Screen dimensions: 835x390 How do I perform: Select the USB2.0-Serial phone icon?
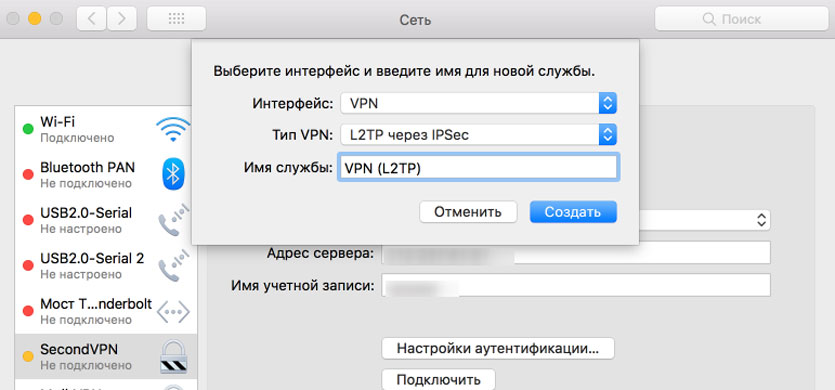174,220
